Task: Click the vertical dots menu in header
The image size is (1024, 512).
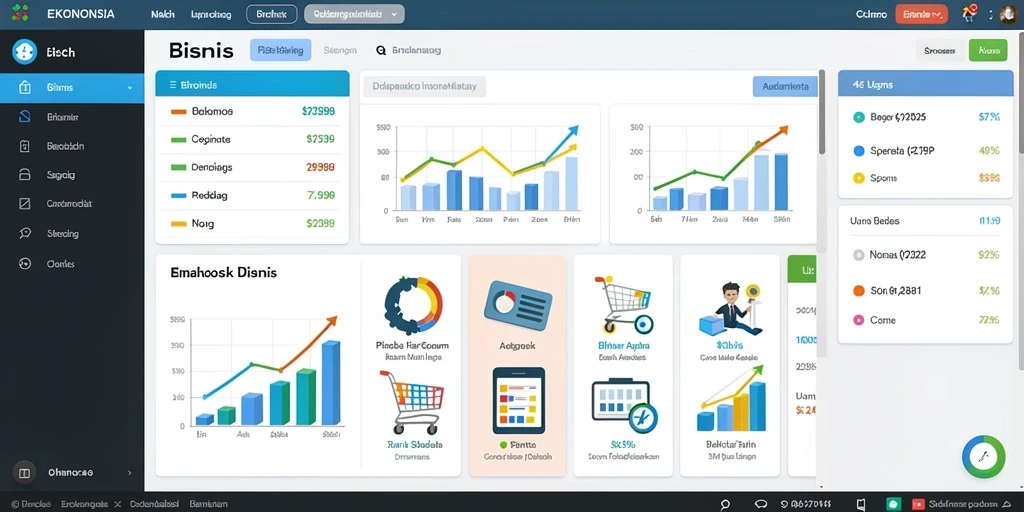Action: [x=991, y=14]
